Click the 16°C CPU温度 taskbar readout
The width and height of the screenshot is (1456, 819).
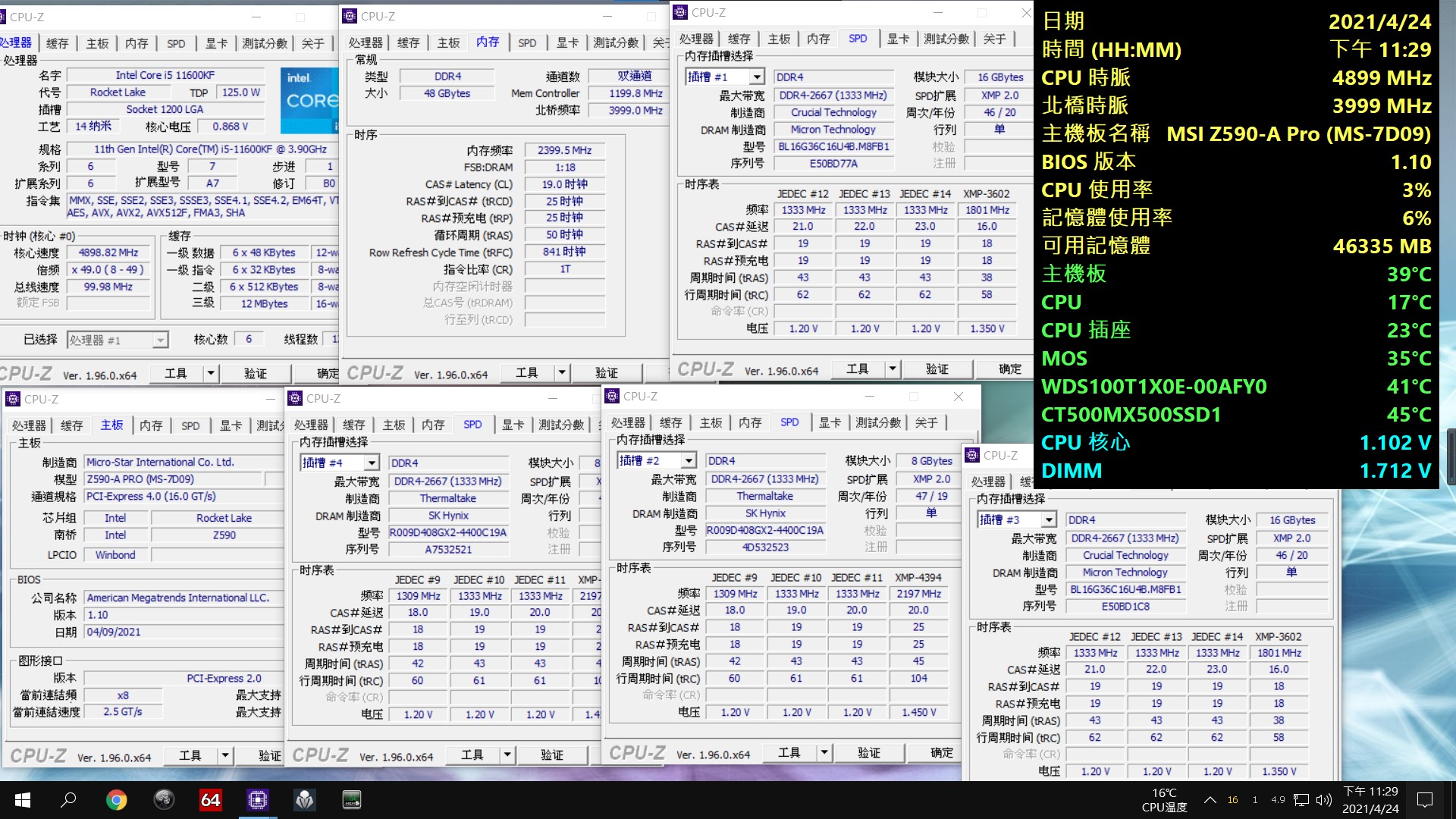[x=1164, y=799]
